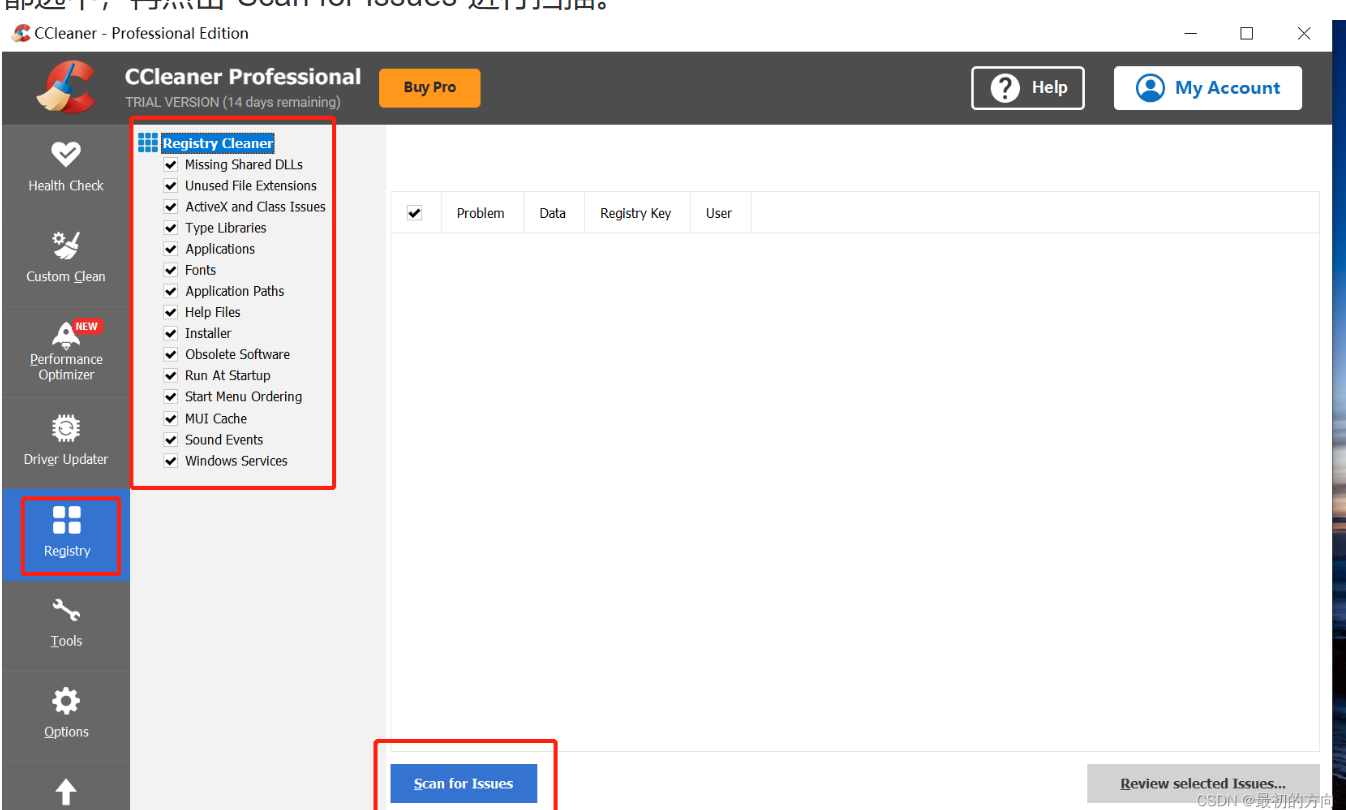Click the Buy Pro button
Screen dimensions: 1346x810
430,88
